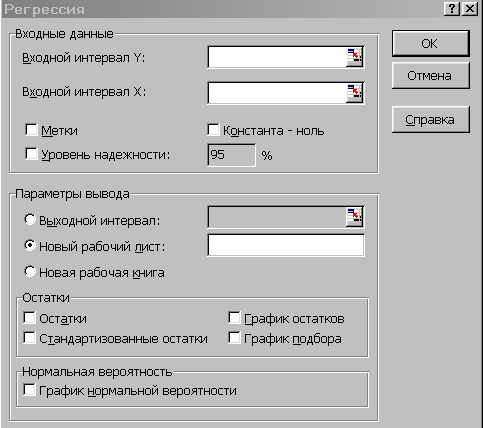Screen dimensions: 483x428
Task: Check the Уровень надежности option
Action: (31, 154)
